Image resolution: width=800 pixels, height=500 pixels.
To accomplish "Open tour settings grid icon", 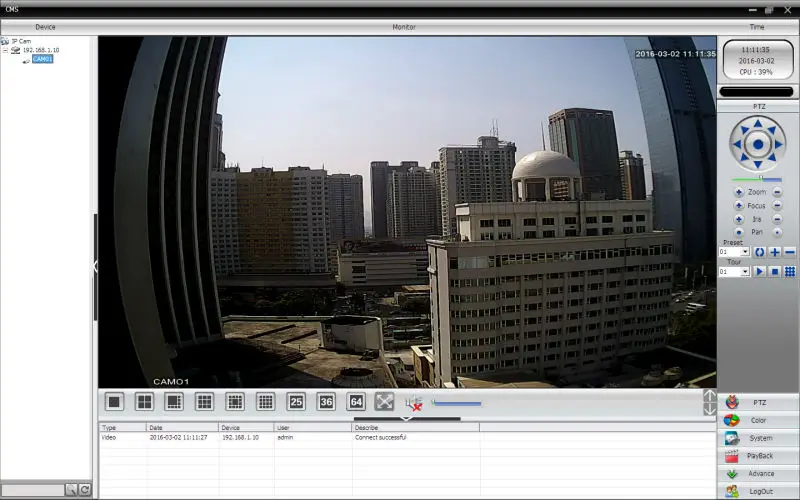I will pos(790,272).
